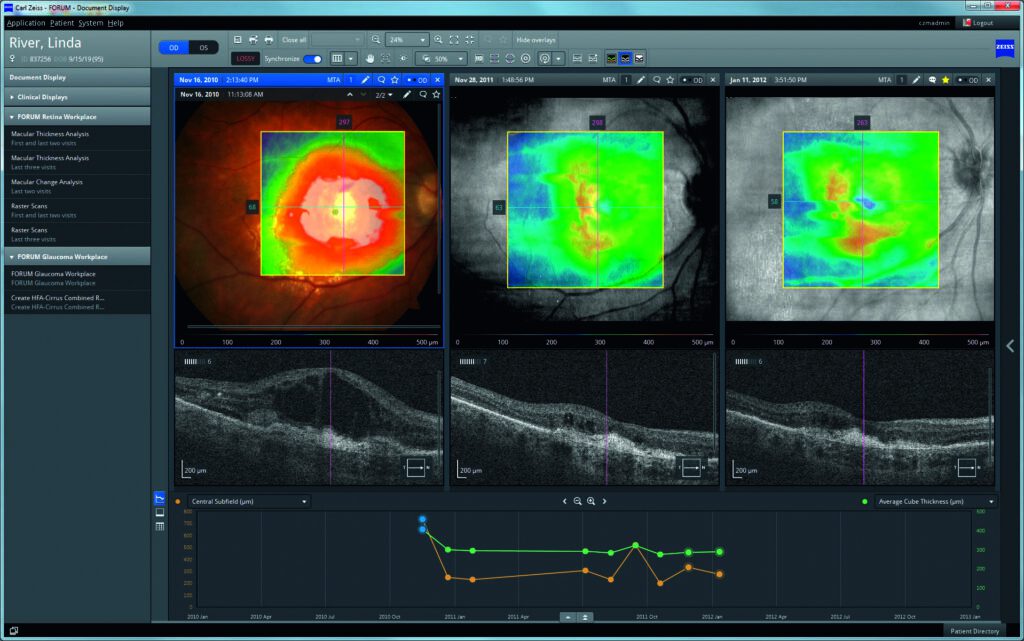The height and width of the screenshot is (641, 1024).
Task: Open the layout columns dropdown arrow
Action: 351,59
